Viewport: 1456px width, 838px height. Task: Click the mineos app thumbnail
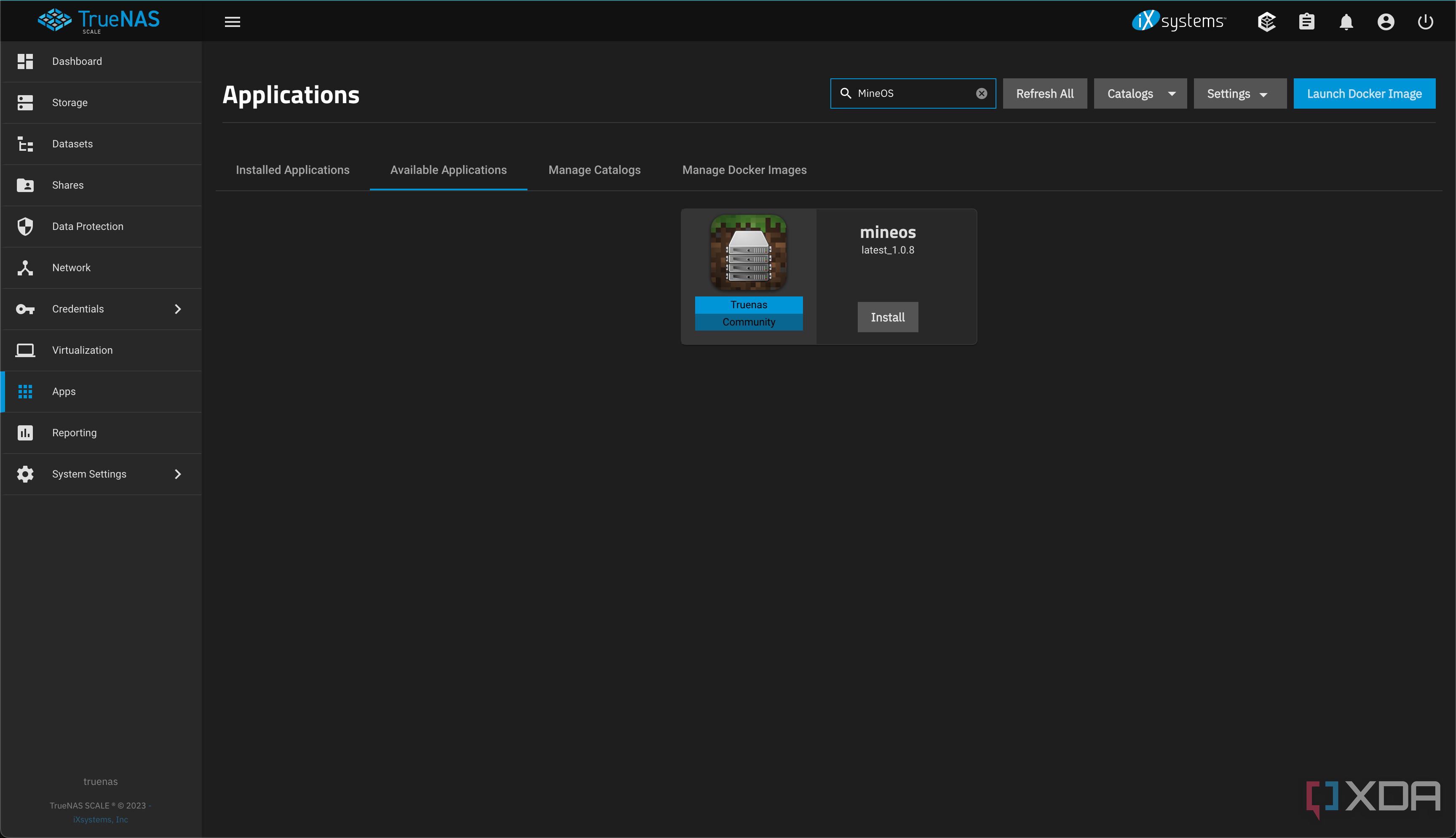pyautogui.click(x=749, y=253)
